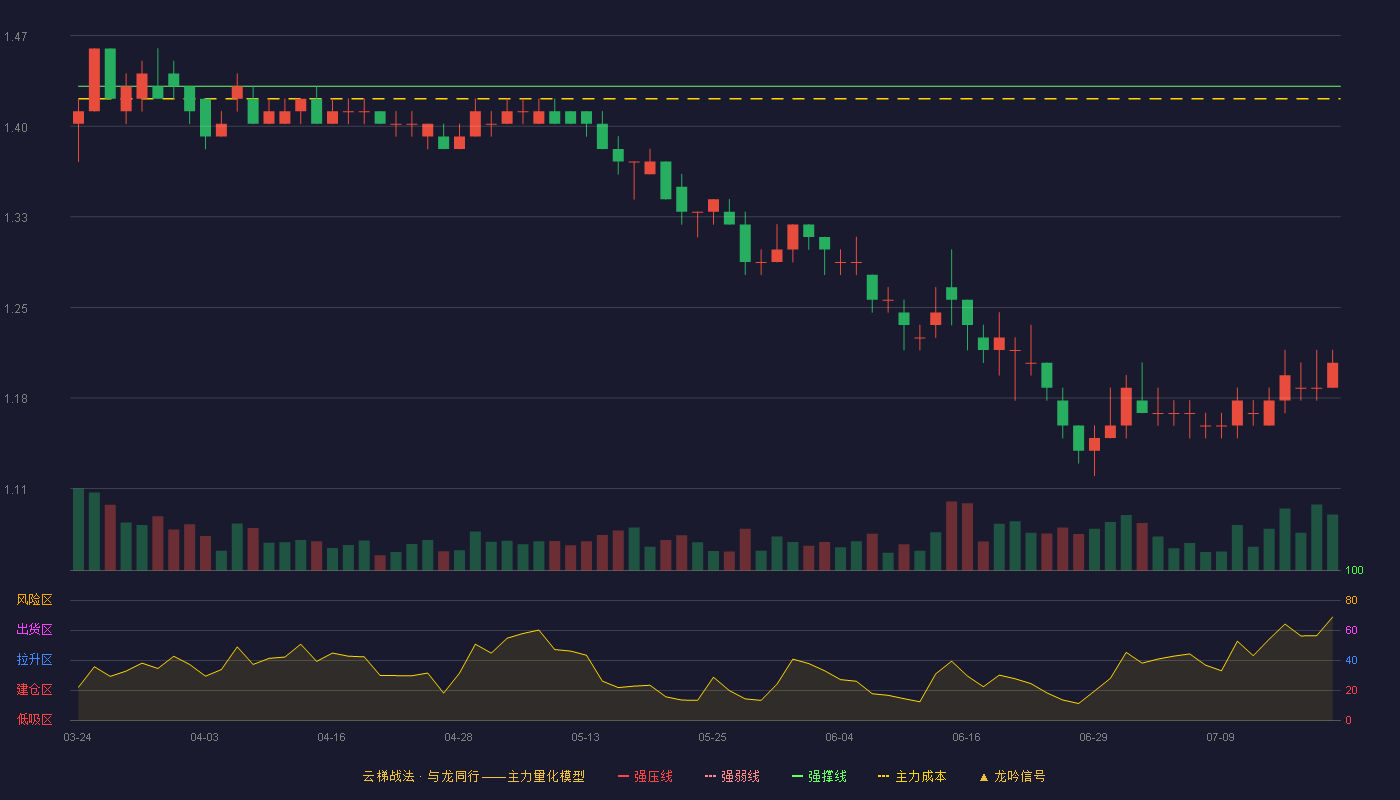Click the green line icon of 强撑线
This screenshot has width=1400, height=800.
point(797,776)
